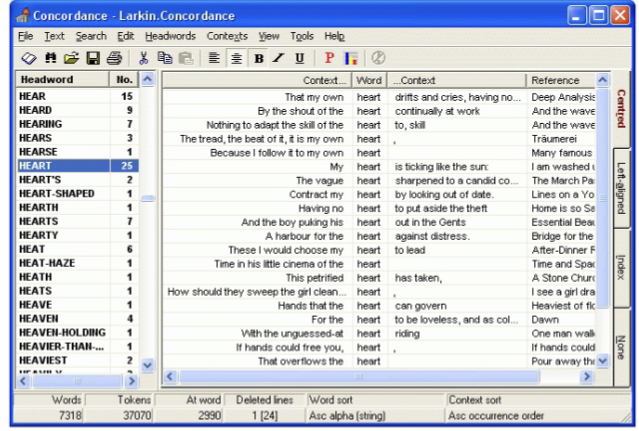Screen dimensions: 639x431
Task: Open the Tools menu
Action: click(302, 36)
